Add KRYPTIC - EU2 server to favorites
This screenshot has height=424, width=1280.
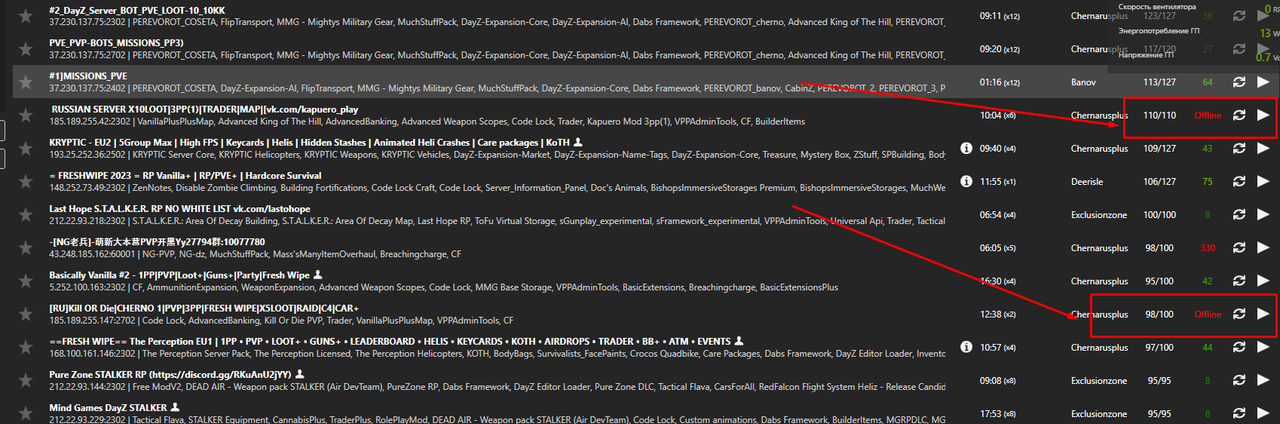tap(26, 148)
